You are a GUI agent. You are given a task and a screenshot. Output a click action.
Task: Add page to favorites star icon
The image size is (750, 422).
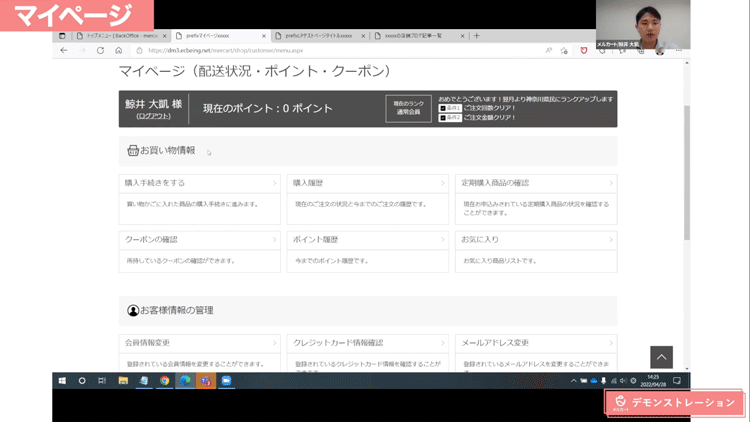pos(564,50)
